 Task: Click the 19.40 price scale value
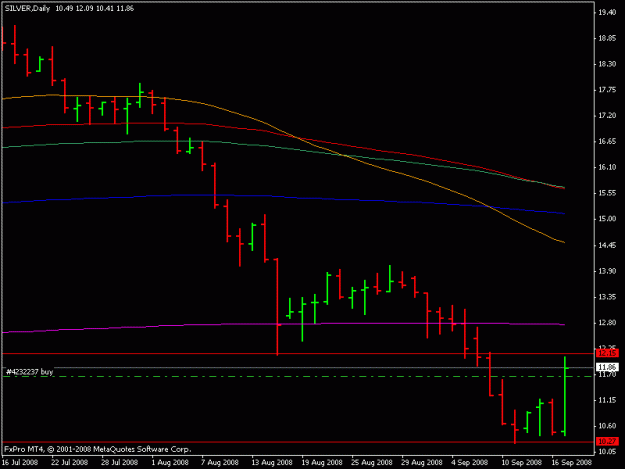click(607, 13)
